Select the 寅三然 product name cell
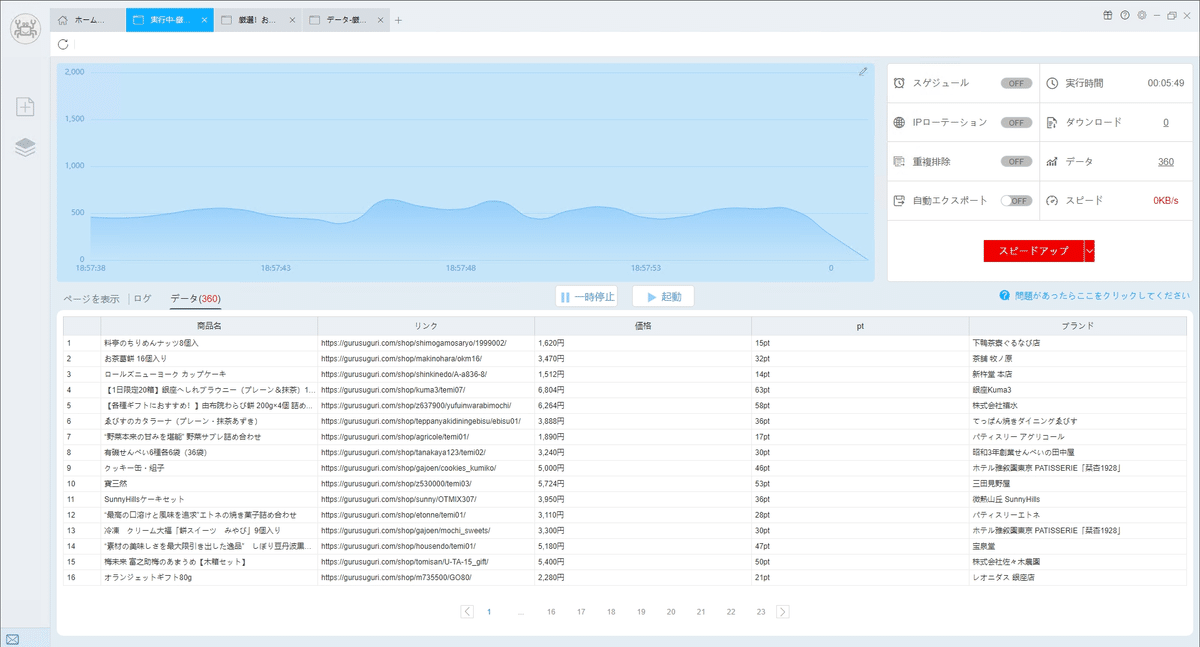This screenshot has height=647, width=1200. pyautogui.click(x=209, y=483)
